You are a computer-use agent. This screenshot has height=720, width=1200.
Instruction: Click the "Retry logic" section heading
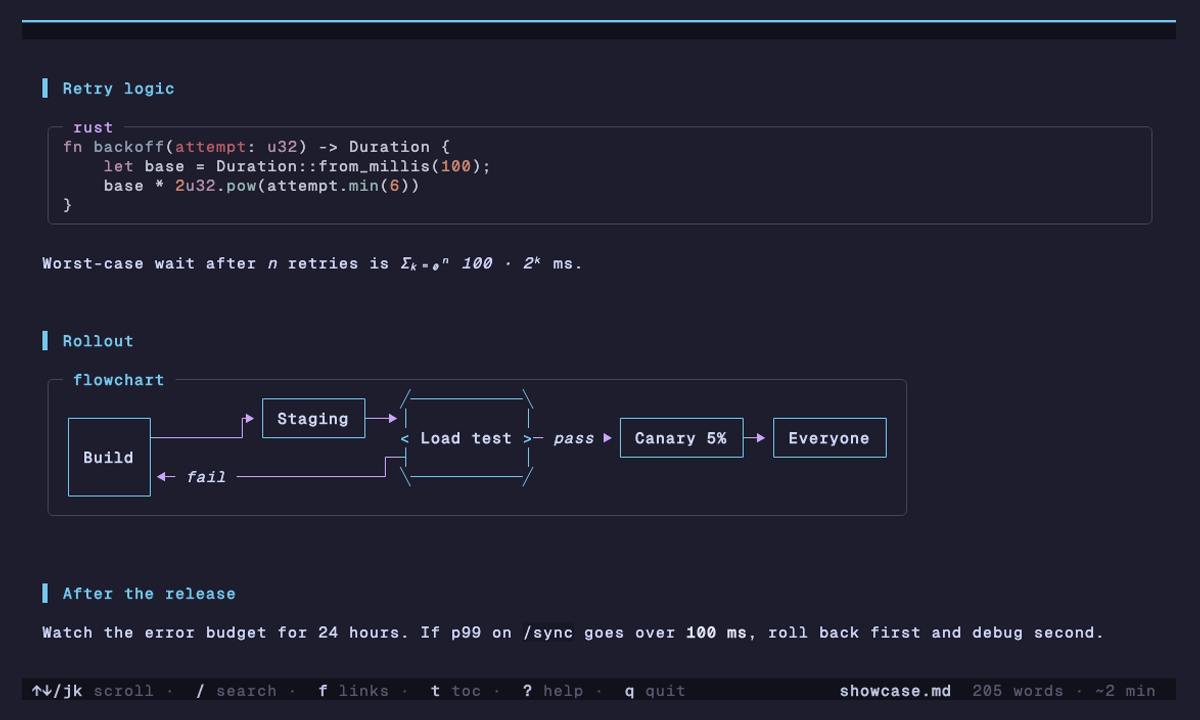pyautogui.click(x=118, y=88)
